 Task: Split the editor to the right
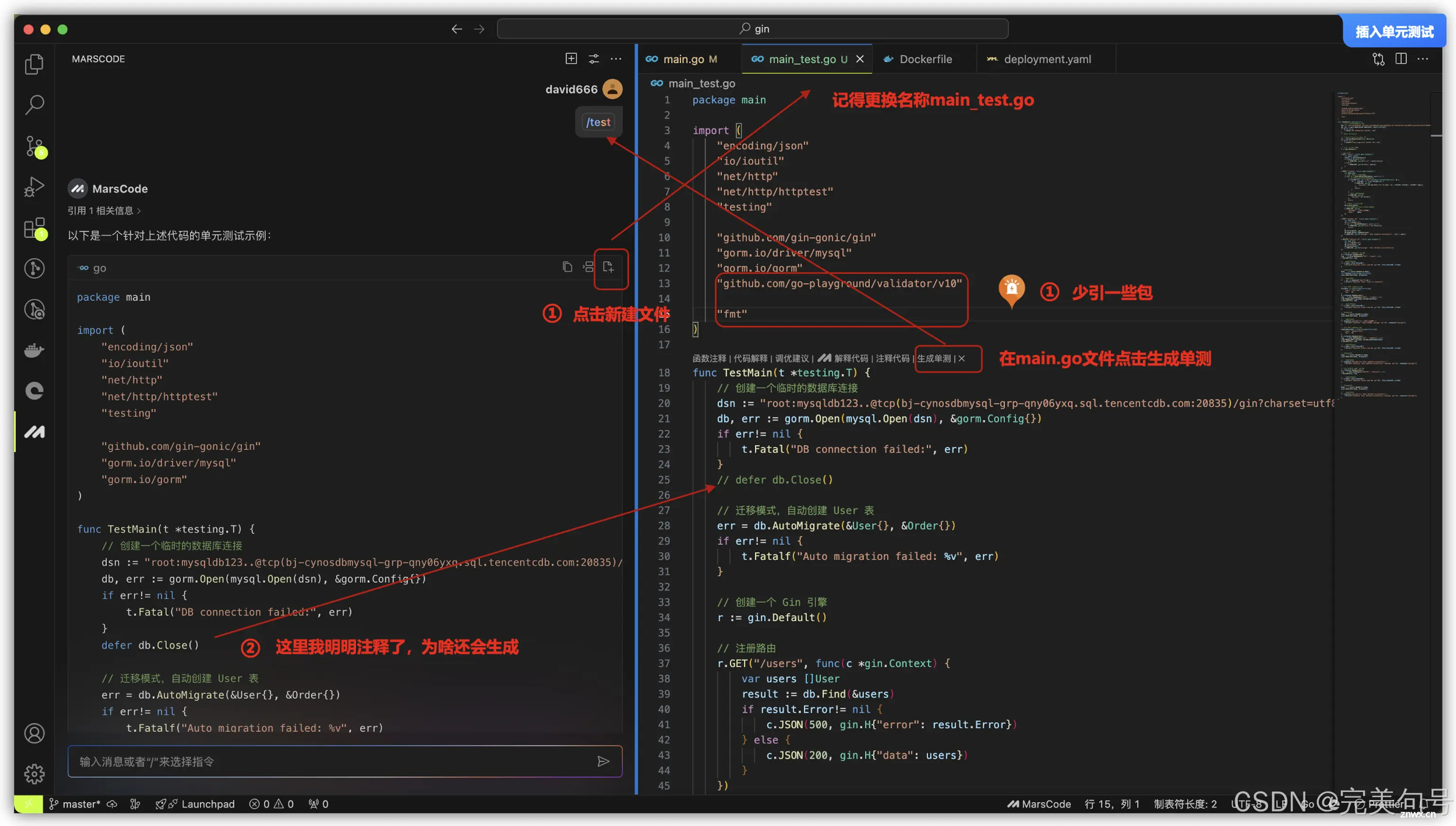(x=1400, y=59)
